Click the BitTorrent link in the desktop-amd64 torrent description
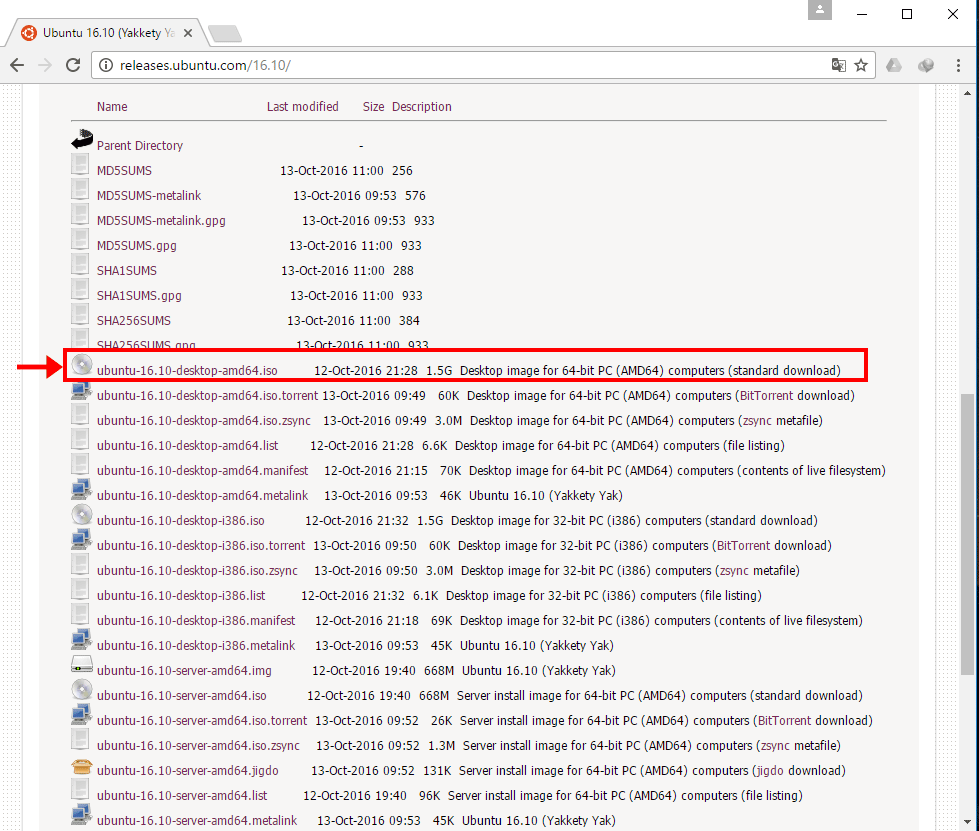 click(x=767, y=395)
